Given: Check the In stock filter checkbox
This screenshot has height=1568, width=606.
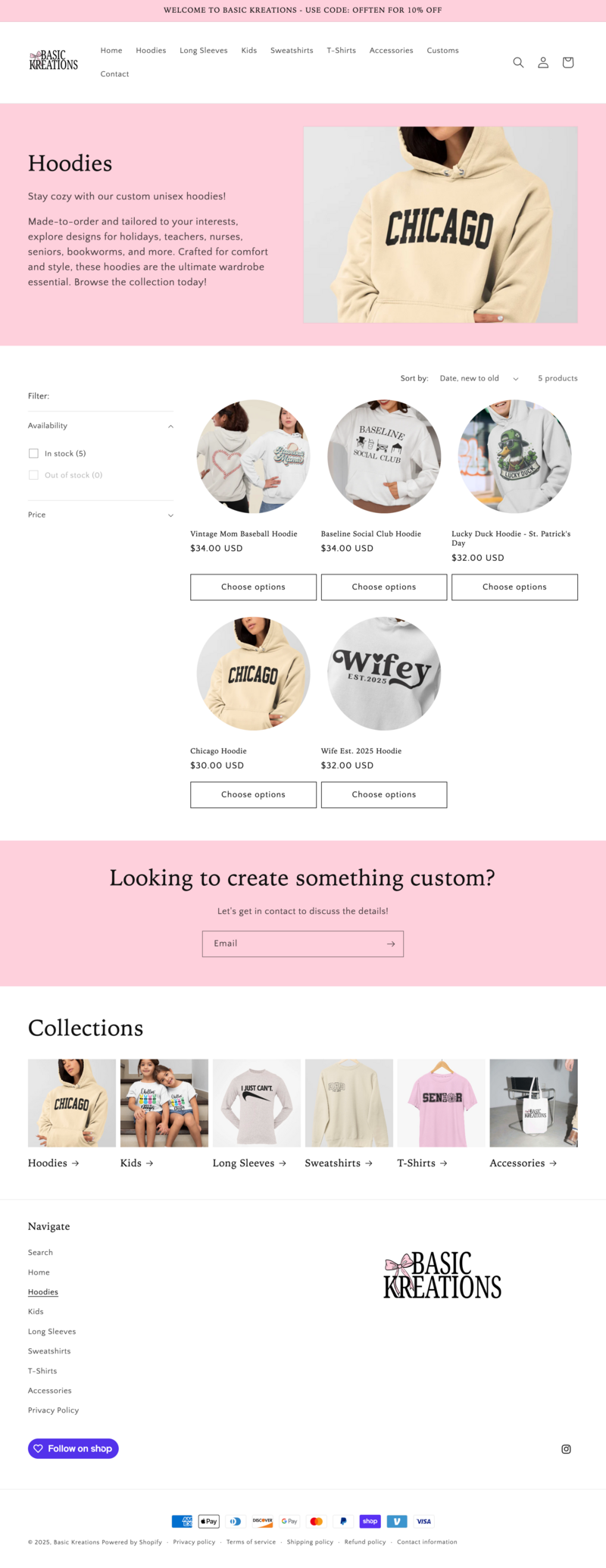Looking at the screenshot, I should (x=33, y=453).
